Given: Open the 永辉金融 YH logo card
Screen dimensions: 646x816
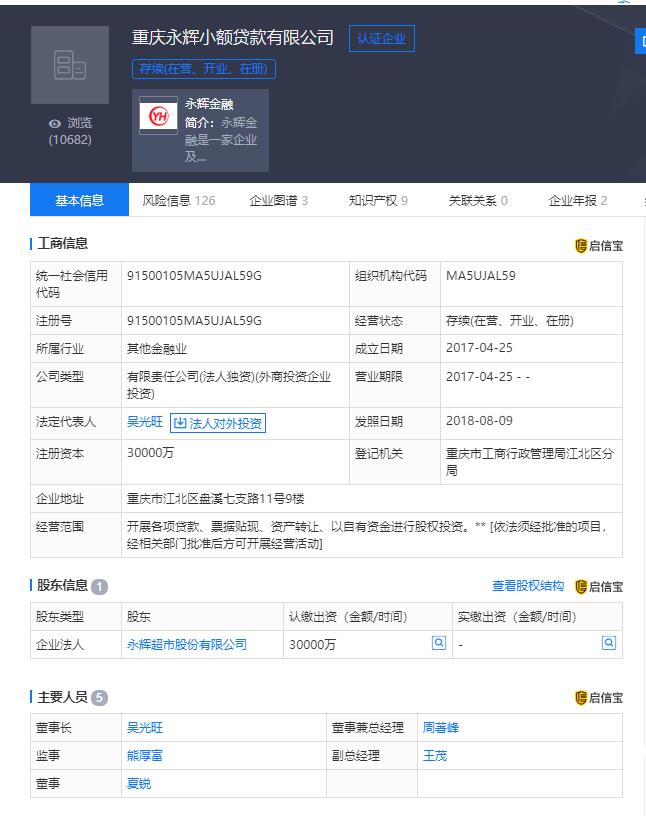Looking at the screenshot, I should point(200,130).
